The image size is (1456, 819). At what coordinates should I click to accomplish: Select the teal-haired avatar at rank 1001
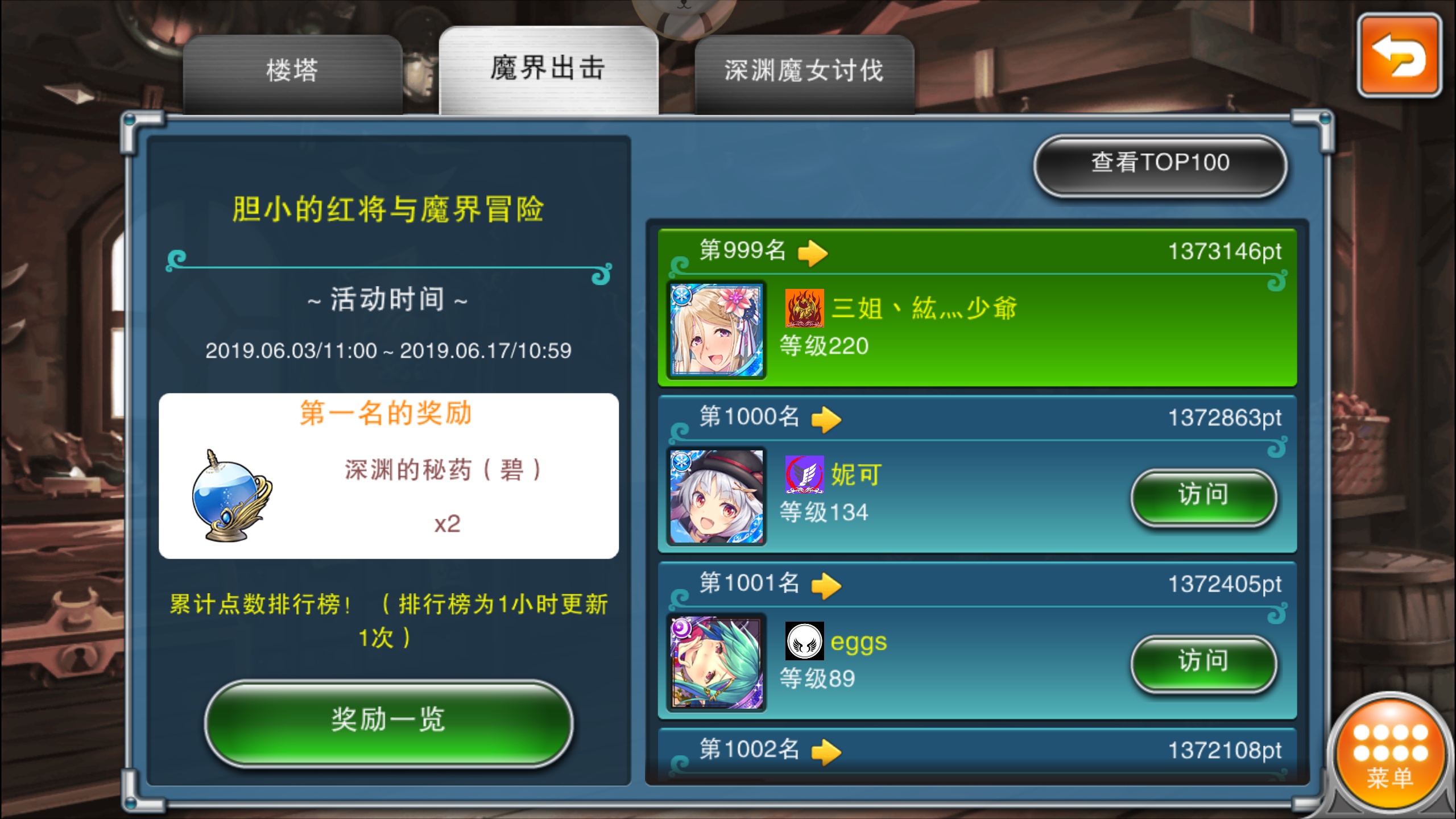717,663
